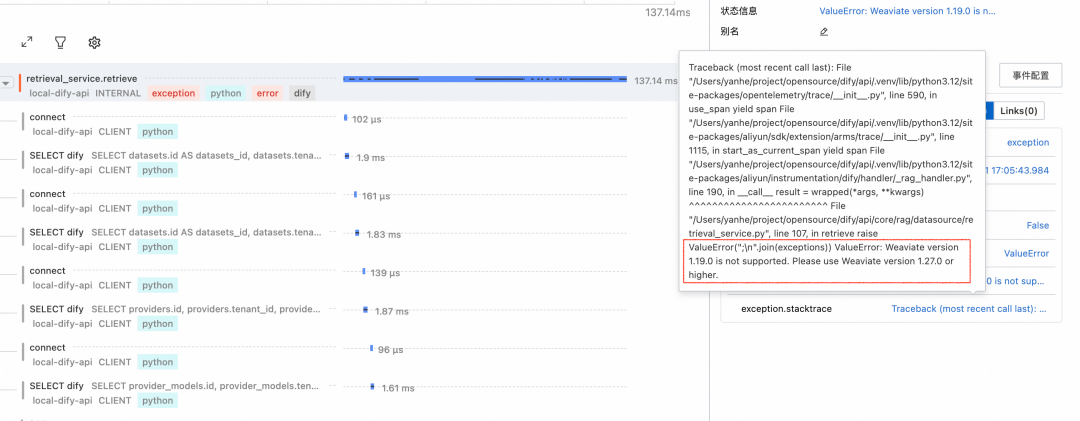Click the retrieval span's 137.14 ms timeline bar
Viewport: 1080px width, 421px height.
coord(484,78)
